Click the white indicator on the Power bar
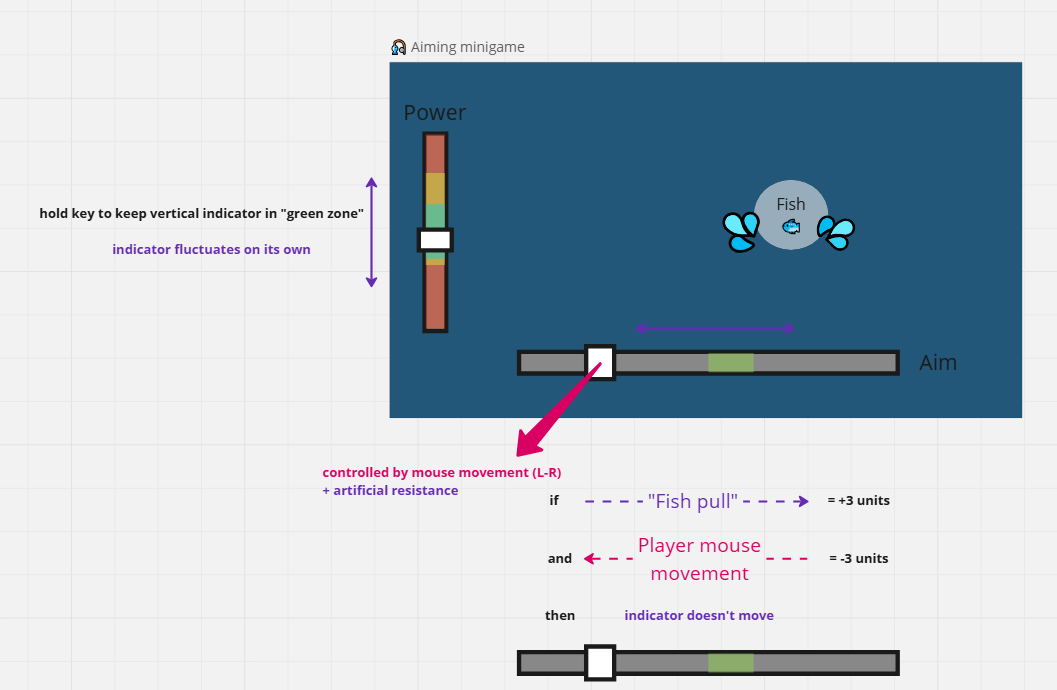This screenshot has height=690, width=1057. click(x=435, y=240)
